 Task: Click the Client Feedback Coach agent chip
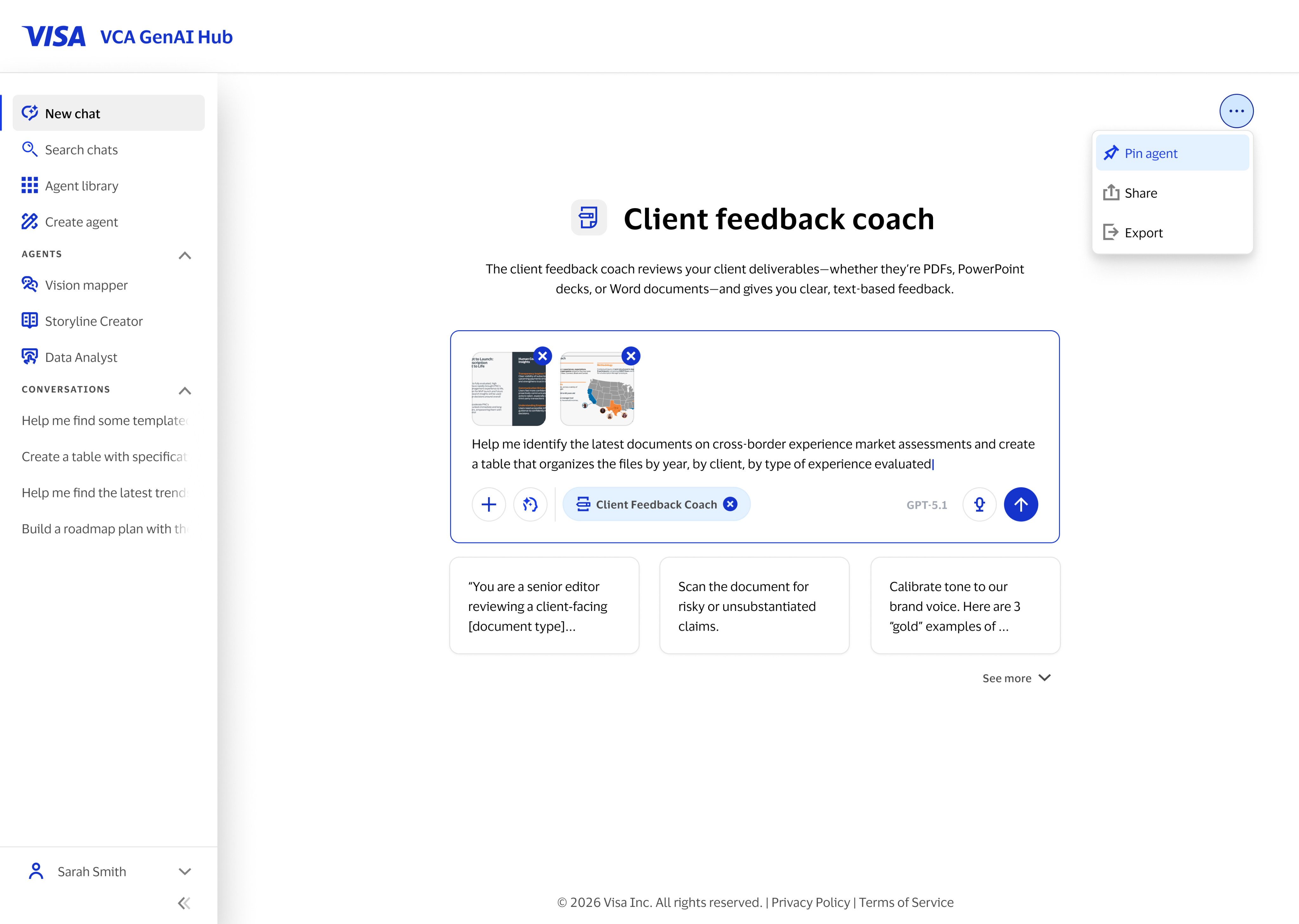[656, 504]
